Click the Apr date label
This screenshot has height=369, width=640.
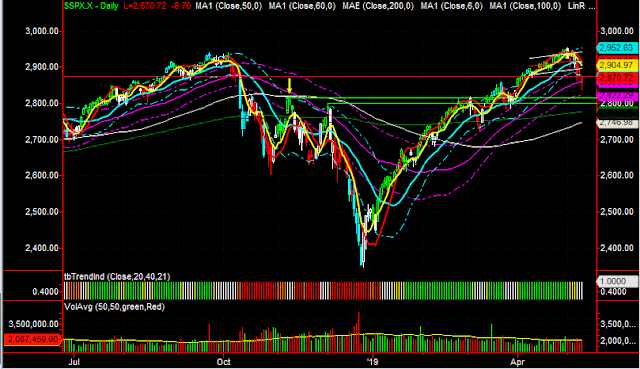click(x=518, y=362)
